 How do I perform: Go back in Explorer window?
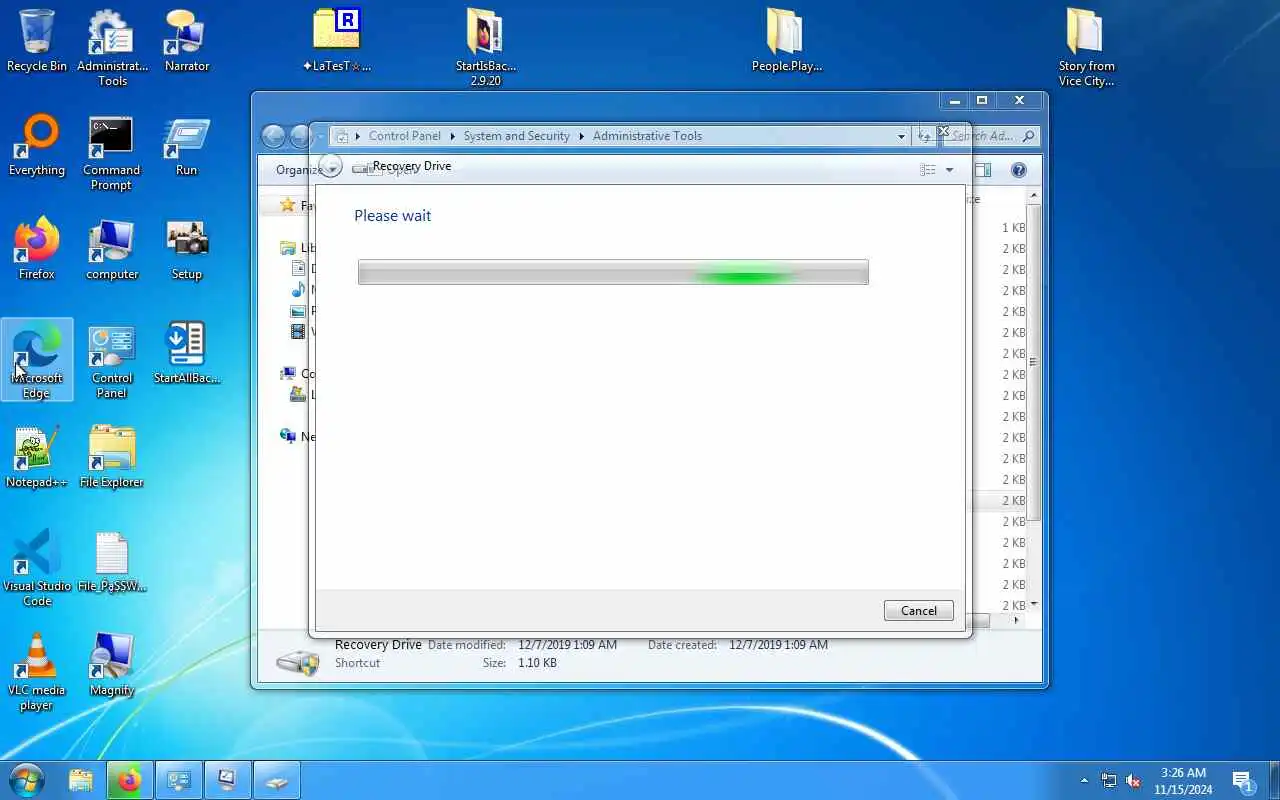click(x=273, y=136)
